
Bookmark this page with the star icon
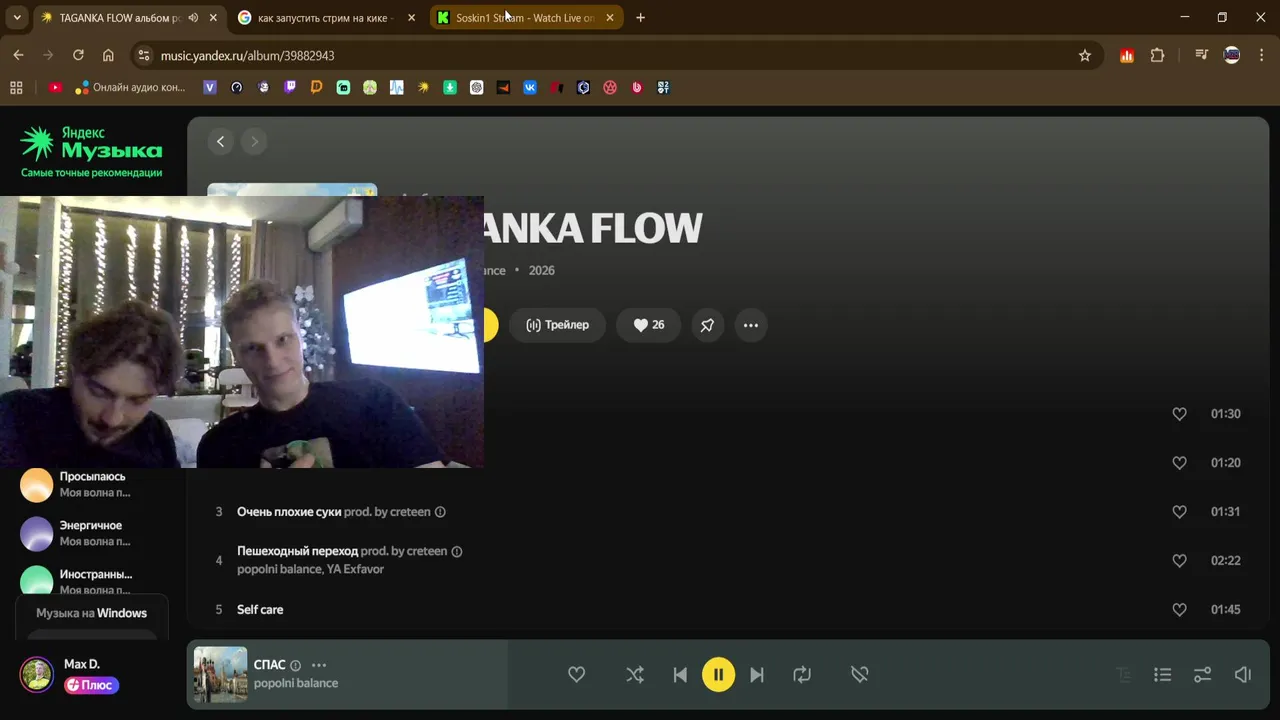[1085, 56]
